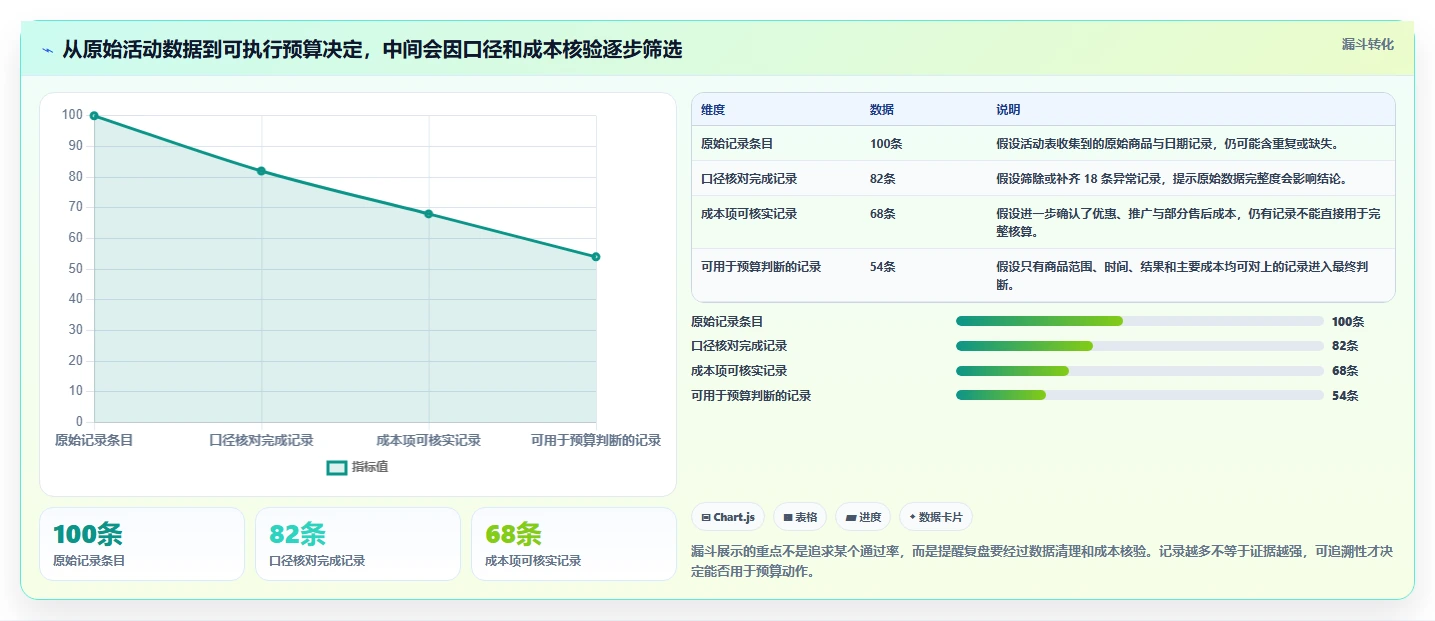Click the 漏斗转化 label in header
The image size is (1435, 621).
pyautogui.click(x=1367, y=44)
